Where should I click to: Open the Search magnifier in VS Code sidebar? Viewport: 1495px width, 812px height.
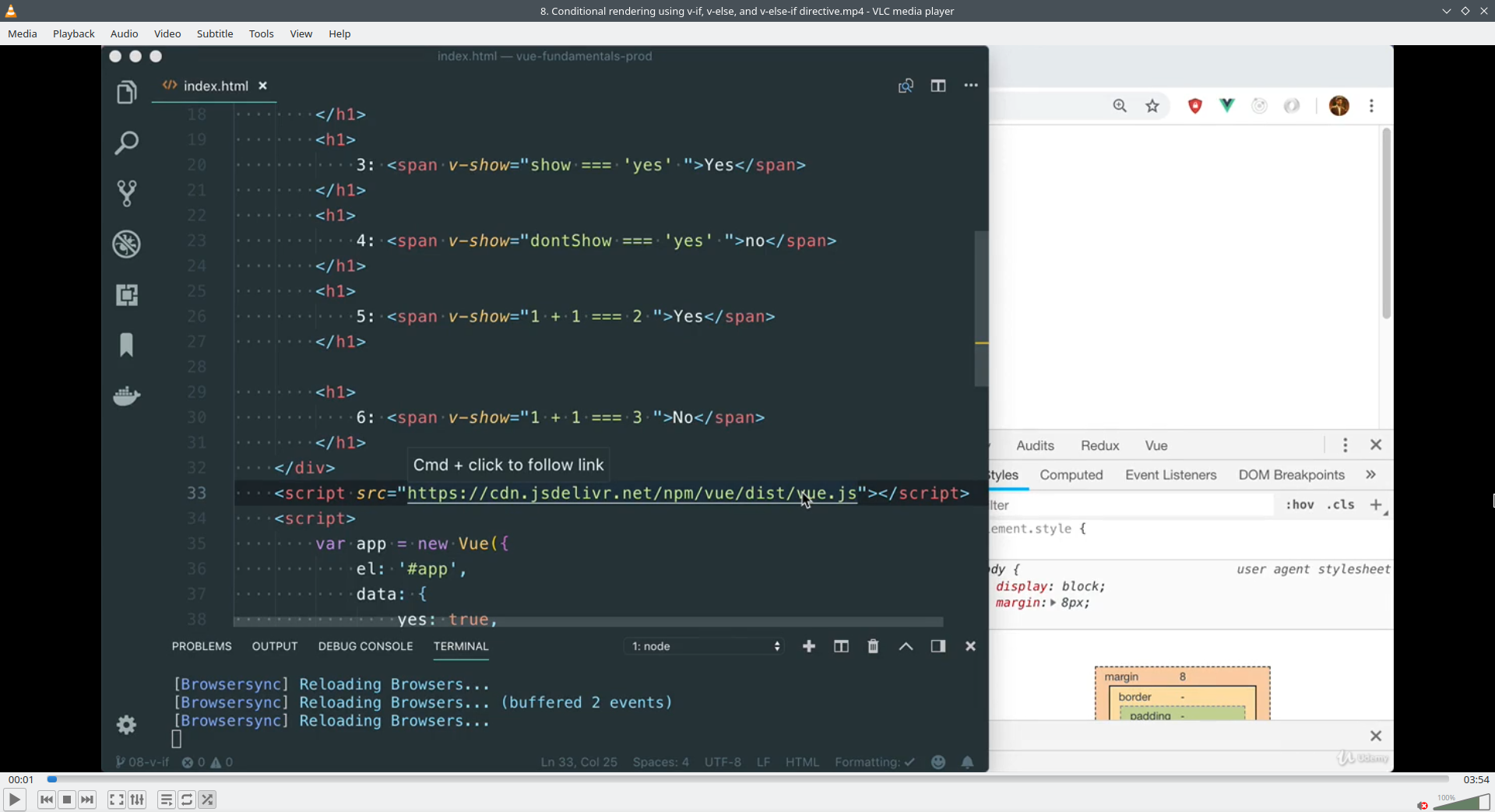point(126,142)
